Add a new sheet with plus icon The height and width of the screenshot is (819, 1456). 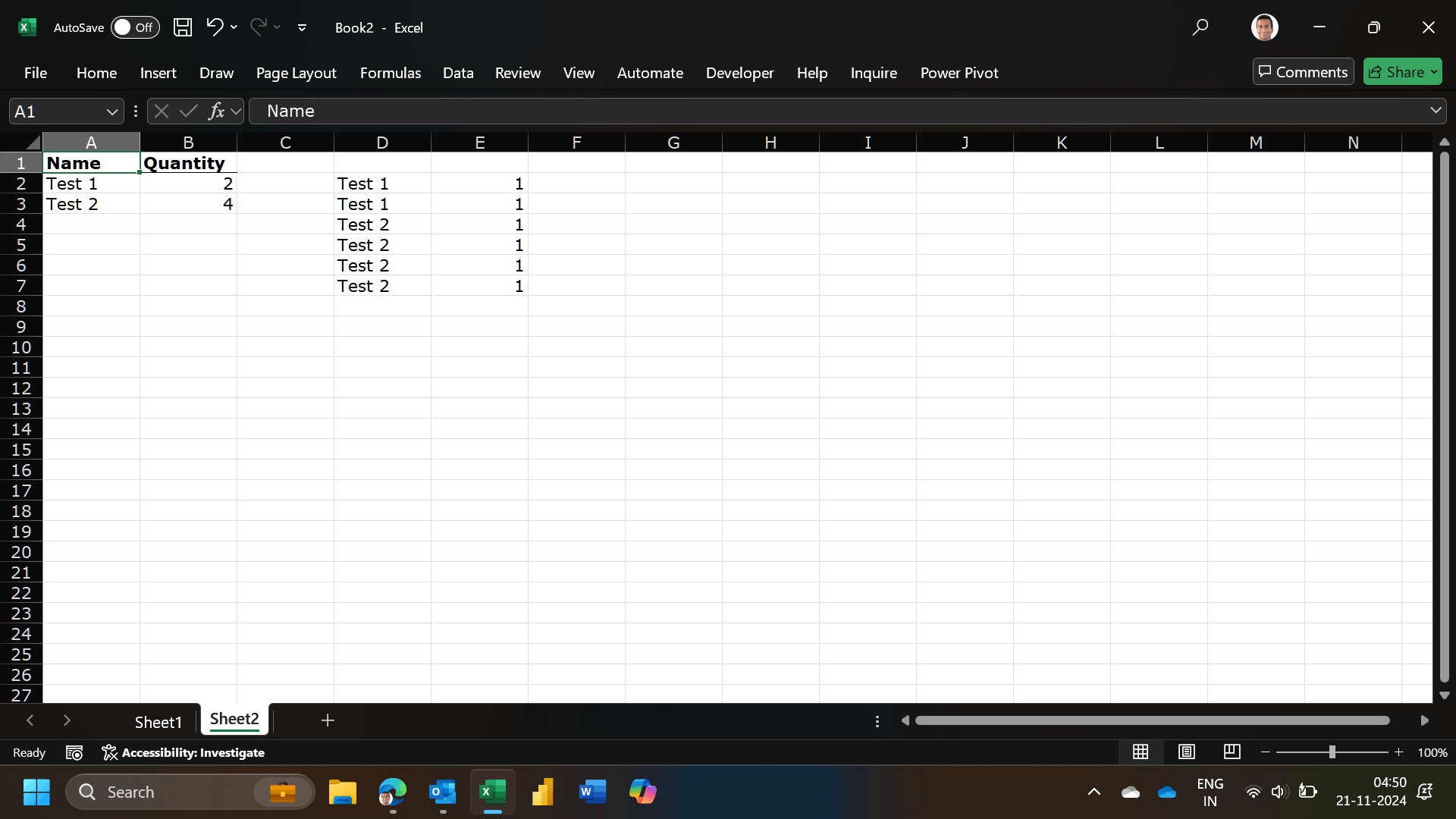pyautogui.click(x=328, y=720)
